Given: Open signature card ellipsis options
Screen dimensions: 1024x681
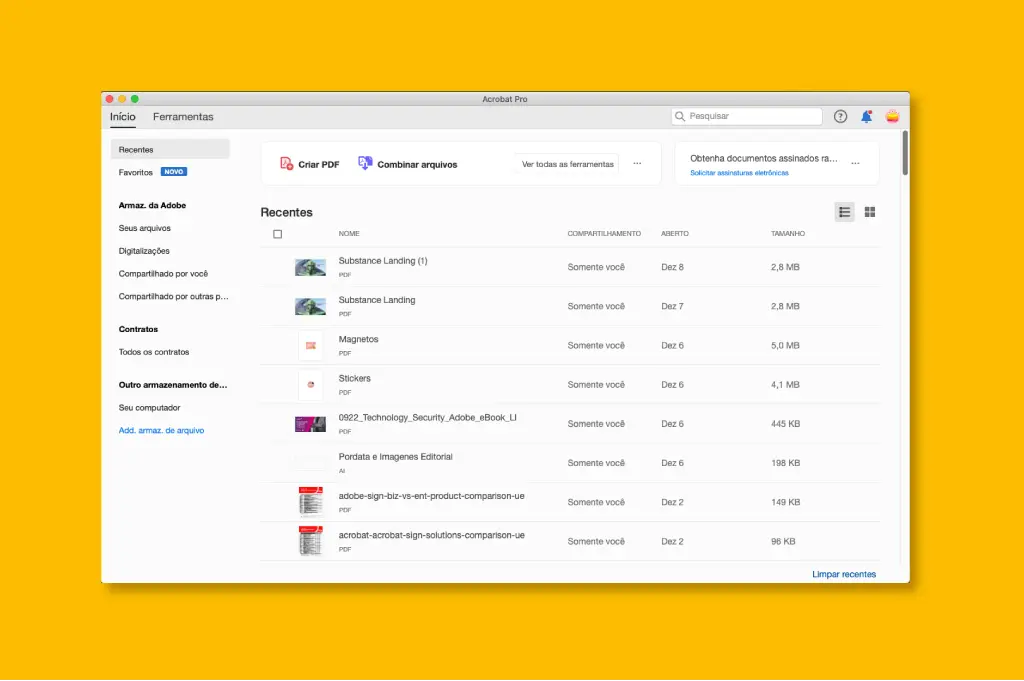Looking at the screenshot, I should tap(856, 163).
